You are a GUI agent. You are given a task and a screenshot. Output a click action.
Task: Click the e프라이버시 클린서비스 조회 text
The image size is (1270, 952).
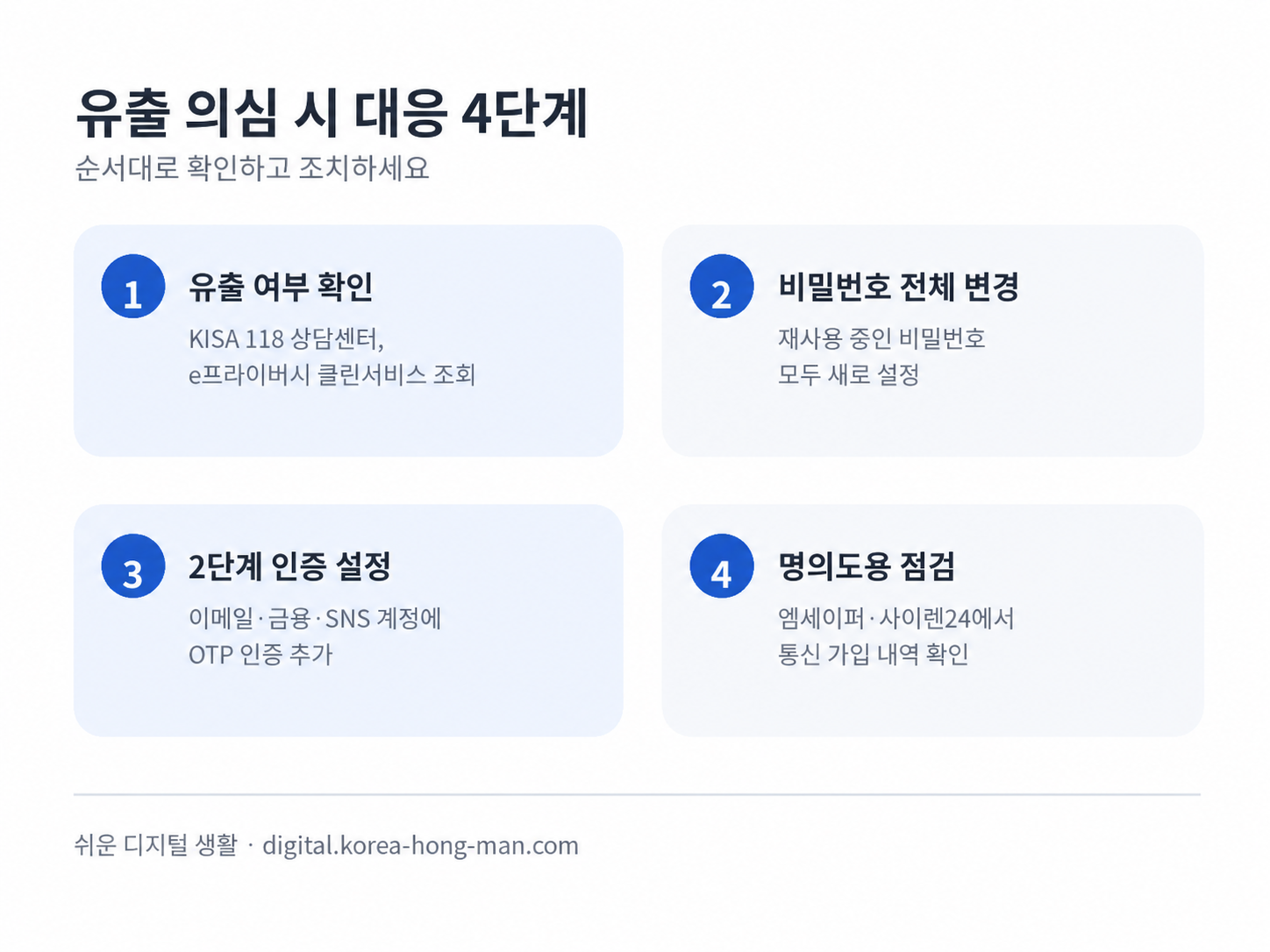pos(332,375)
